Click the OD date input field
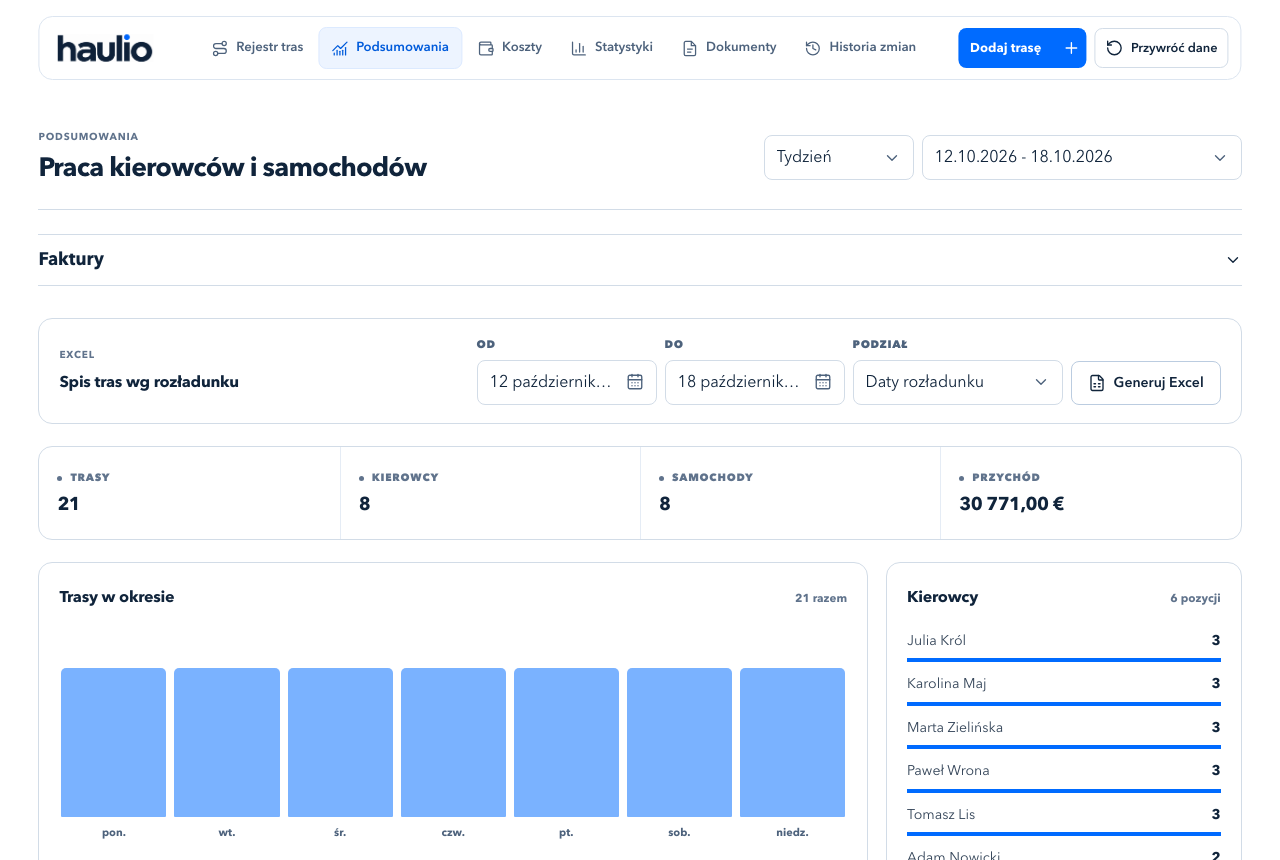Viewport: 1280px width, 860px height. 567,382
